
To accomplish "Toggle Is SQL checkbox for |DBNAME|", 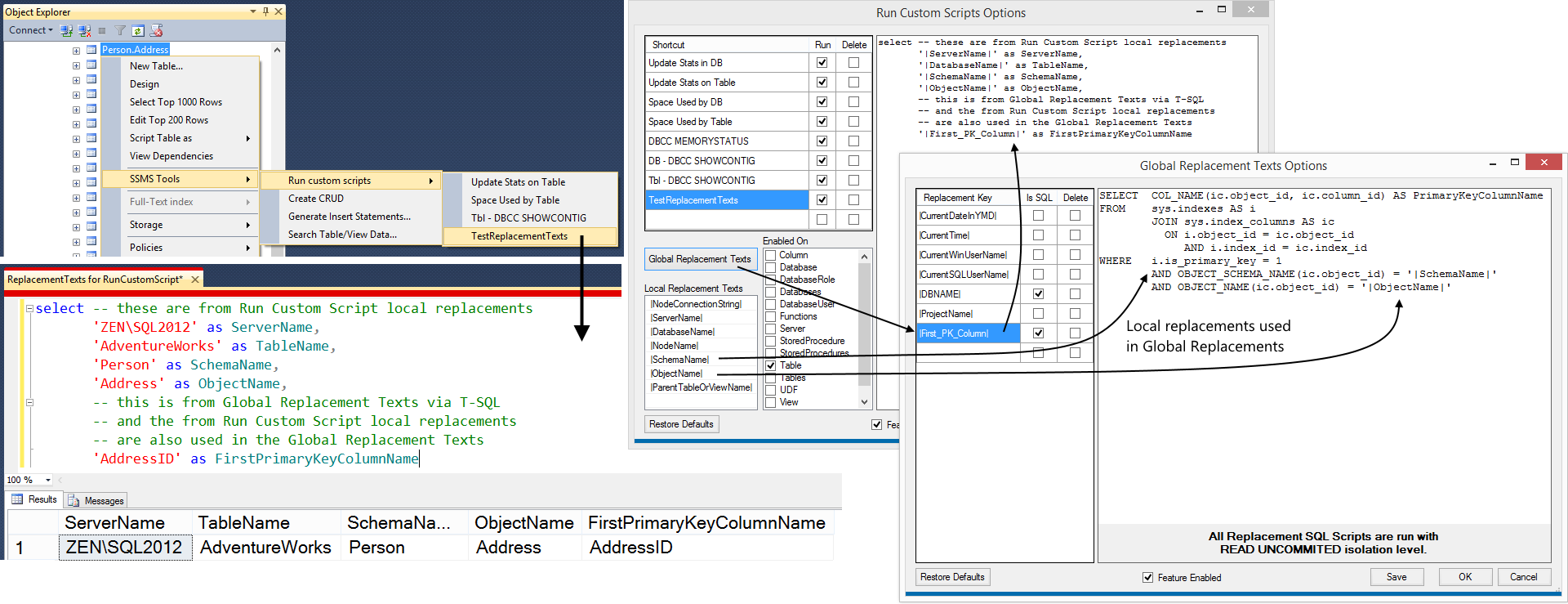I will click(x=1038, y=294).
